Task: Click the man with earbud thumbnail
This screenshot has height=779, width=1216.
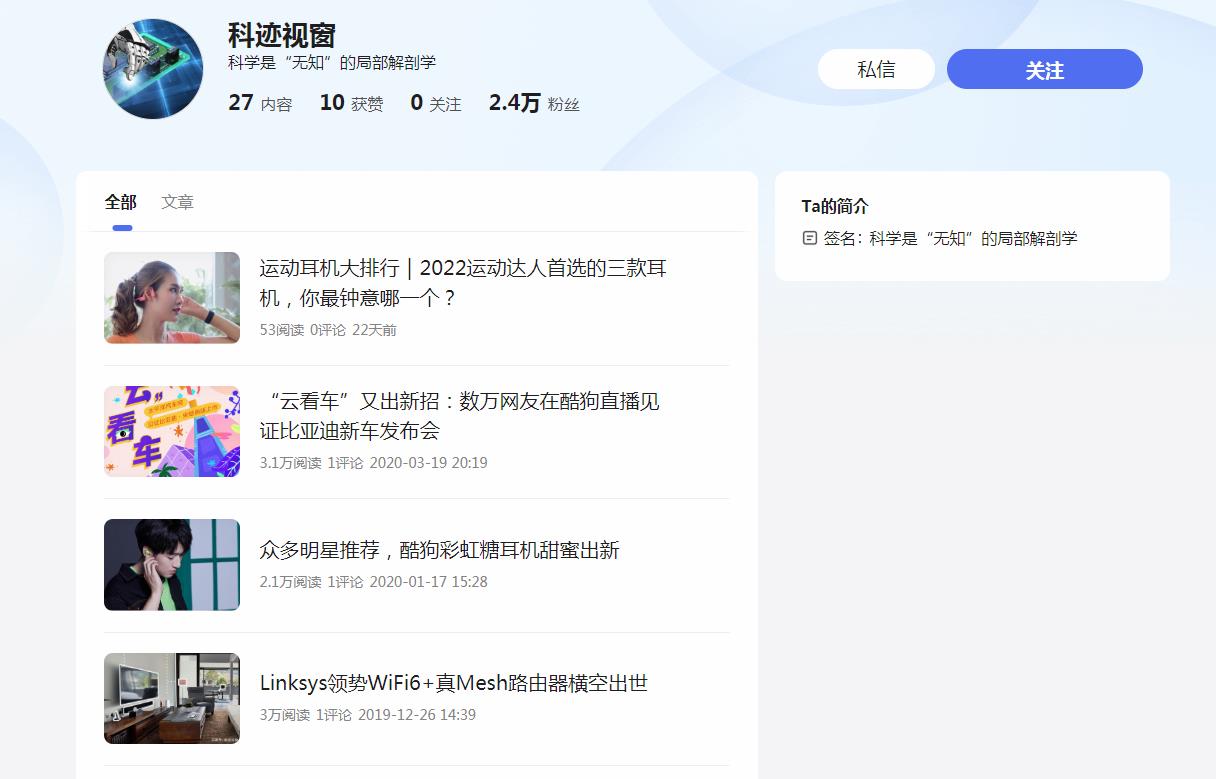Action: pos(172,565)
